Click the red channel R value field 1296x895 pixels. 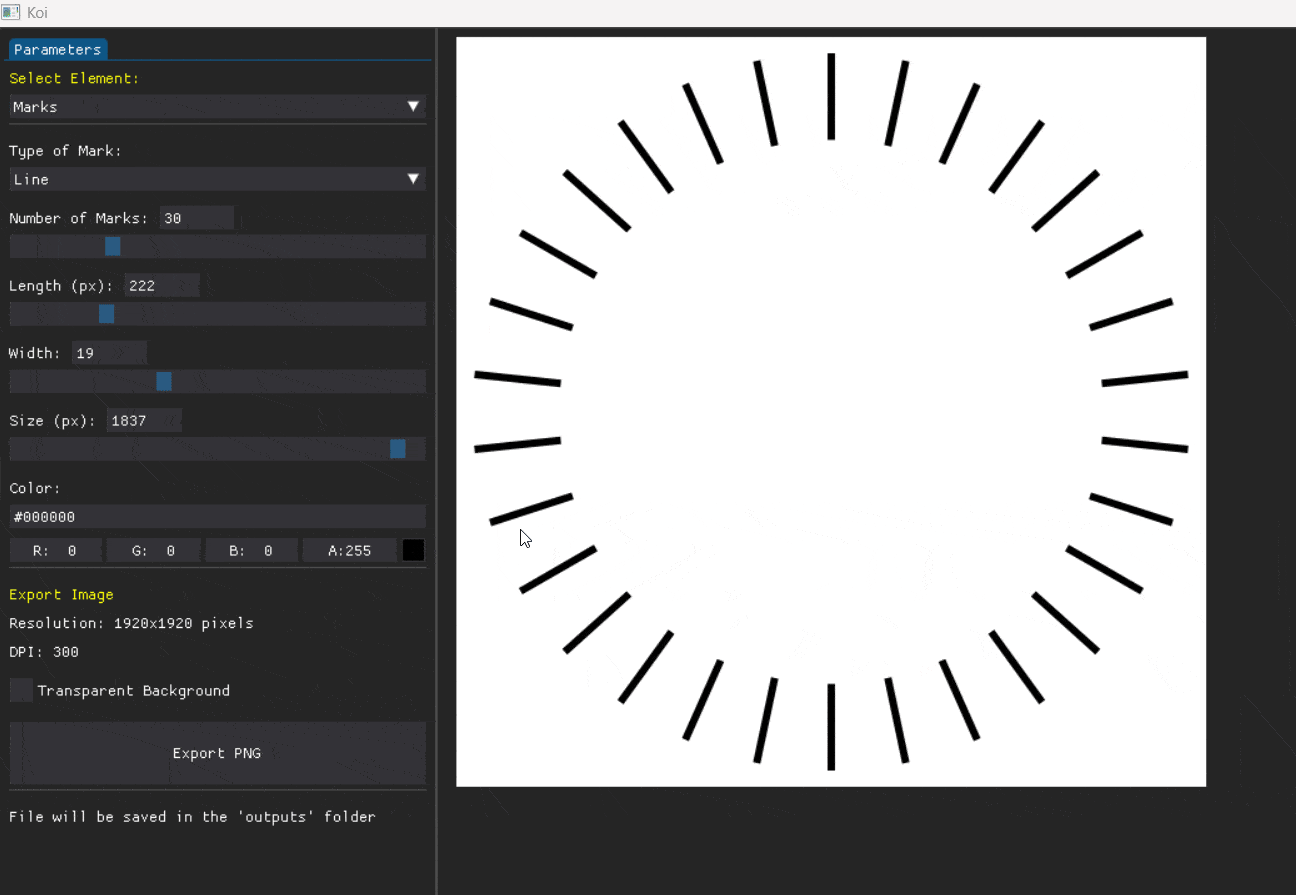(x=55, y=551)
